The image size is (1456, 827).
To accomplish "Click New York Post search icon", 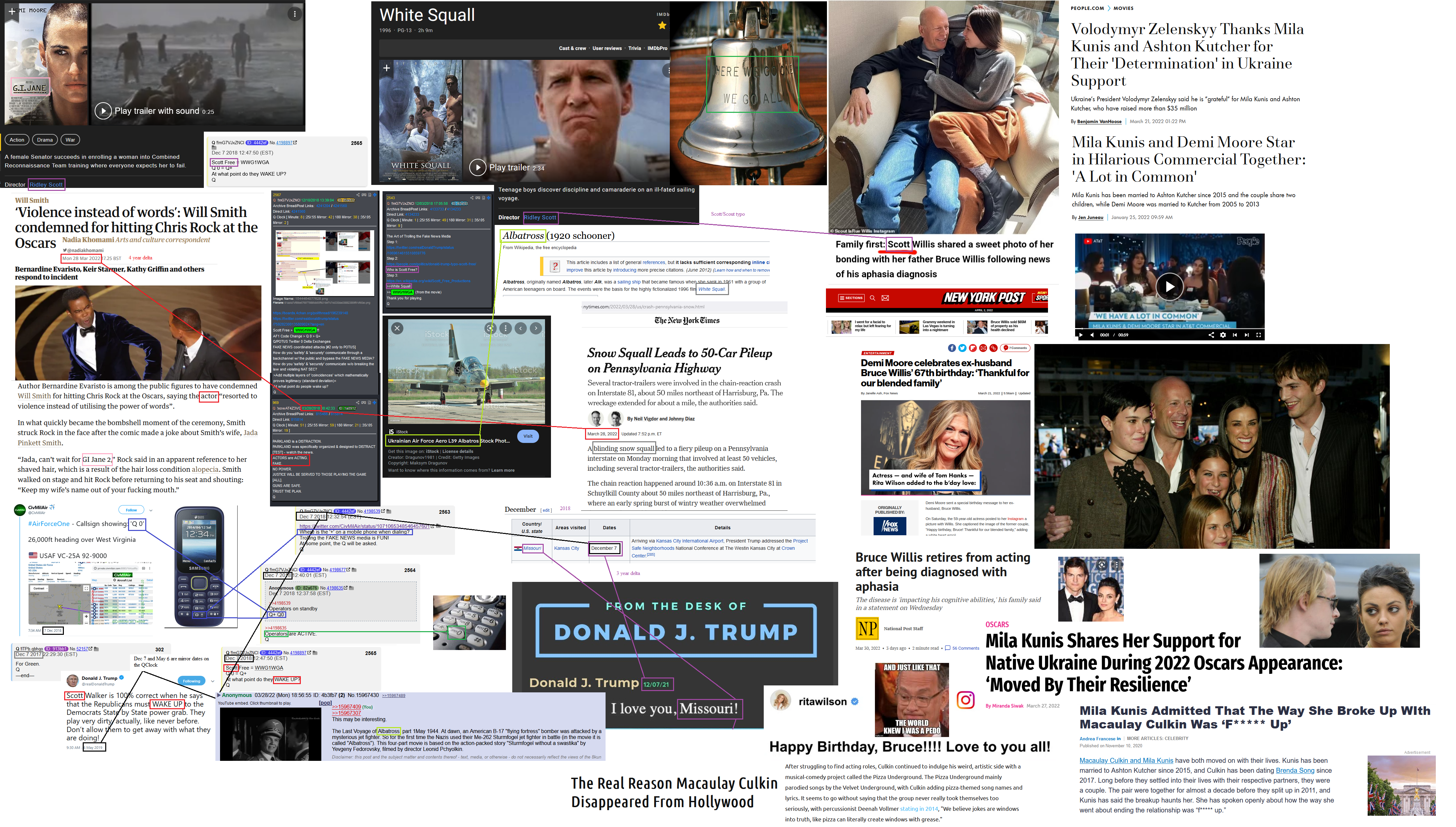I will coord(873,298).
